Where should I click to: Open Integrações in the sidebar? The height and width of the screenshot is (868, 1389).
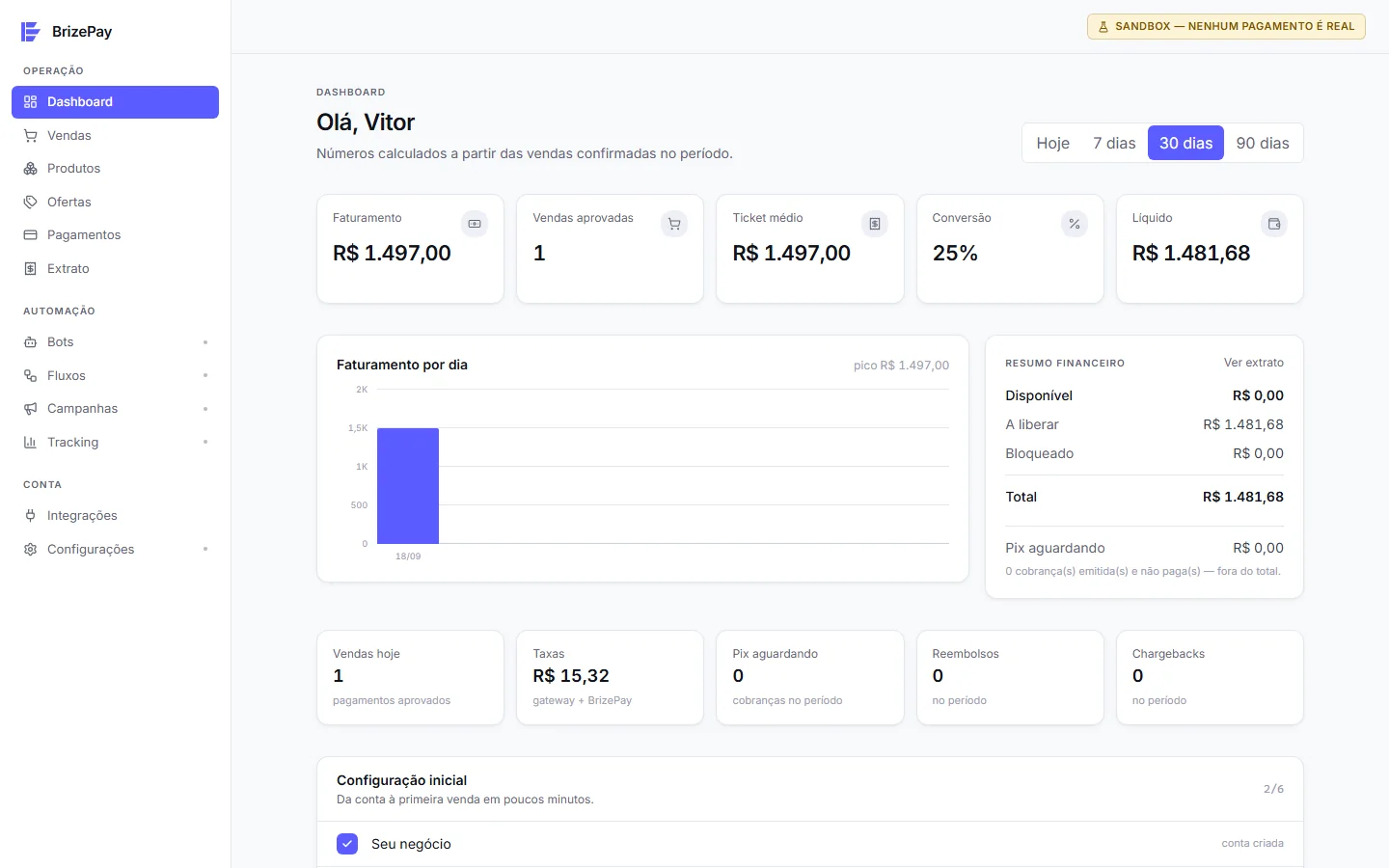pos(115,516)
